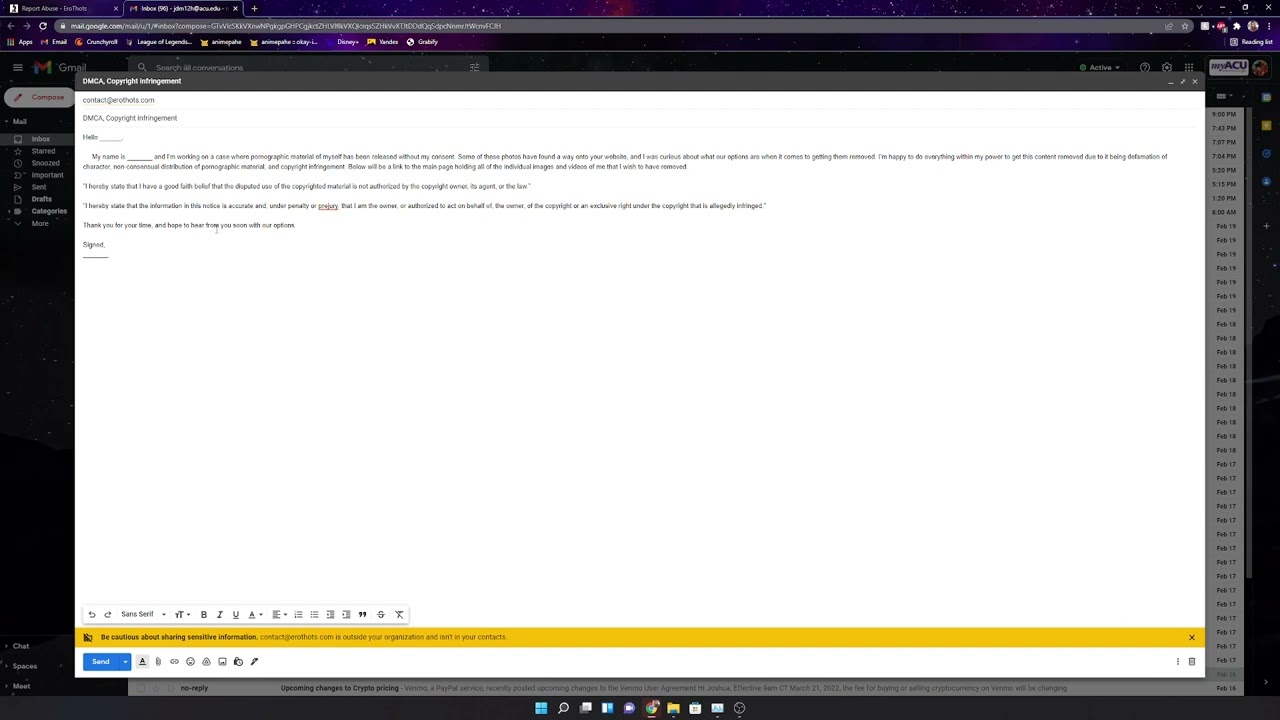Screen dimensions: 1280x720
Task: Click the Search all conversations field
Action: click(310, 67)
